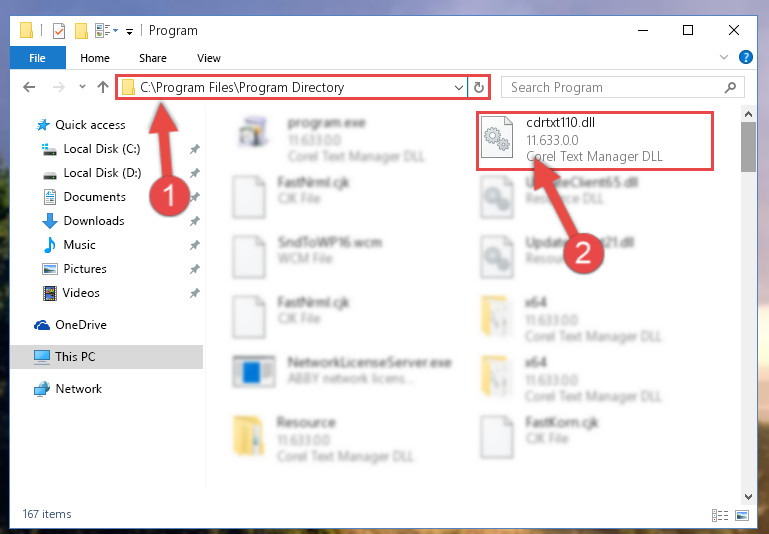Switch to large icons view layout
This screenshot has height=534, width=769.
pos(742,515)
